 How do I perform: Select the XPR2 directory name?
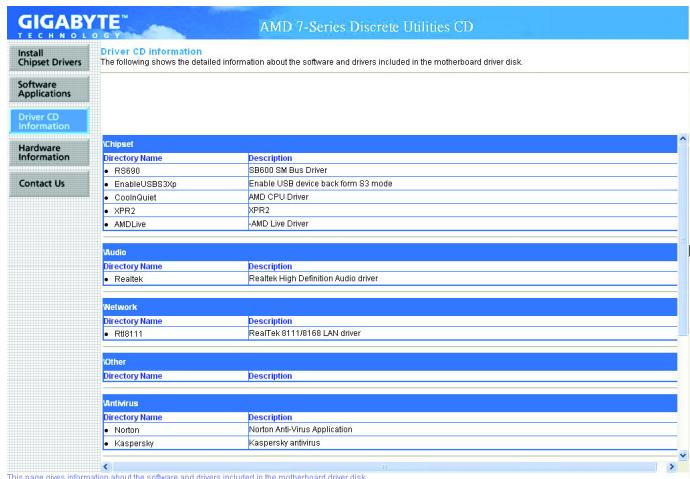tap(125, 211)
